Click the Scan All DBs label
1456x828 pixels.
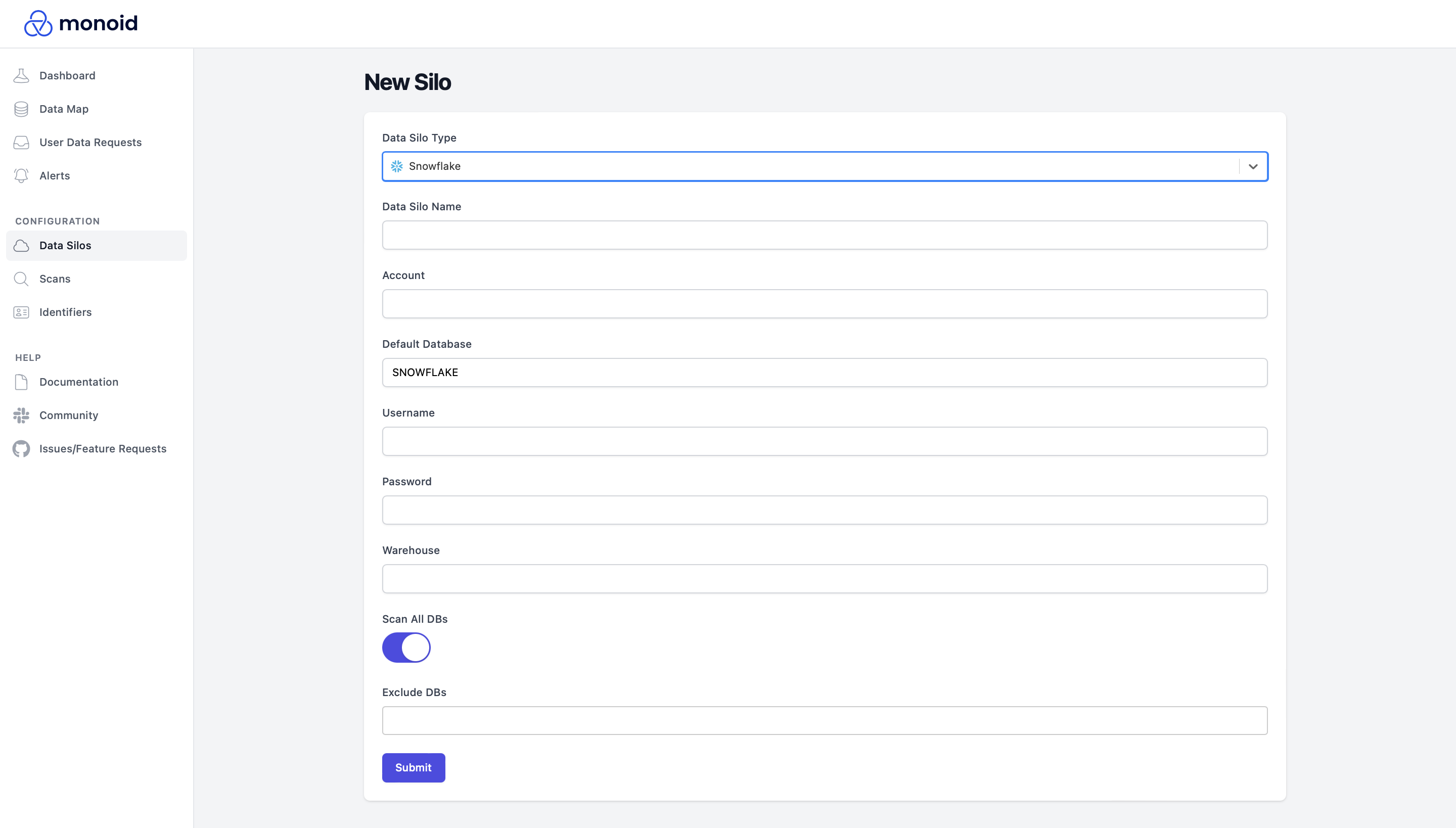pos(415,619)
